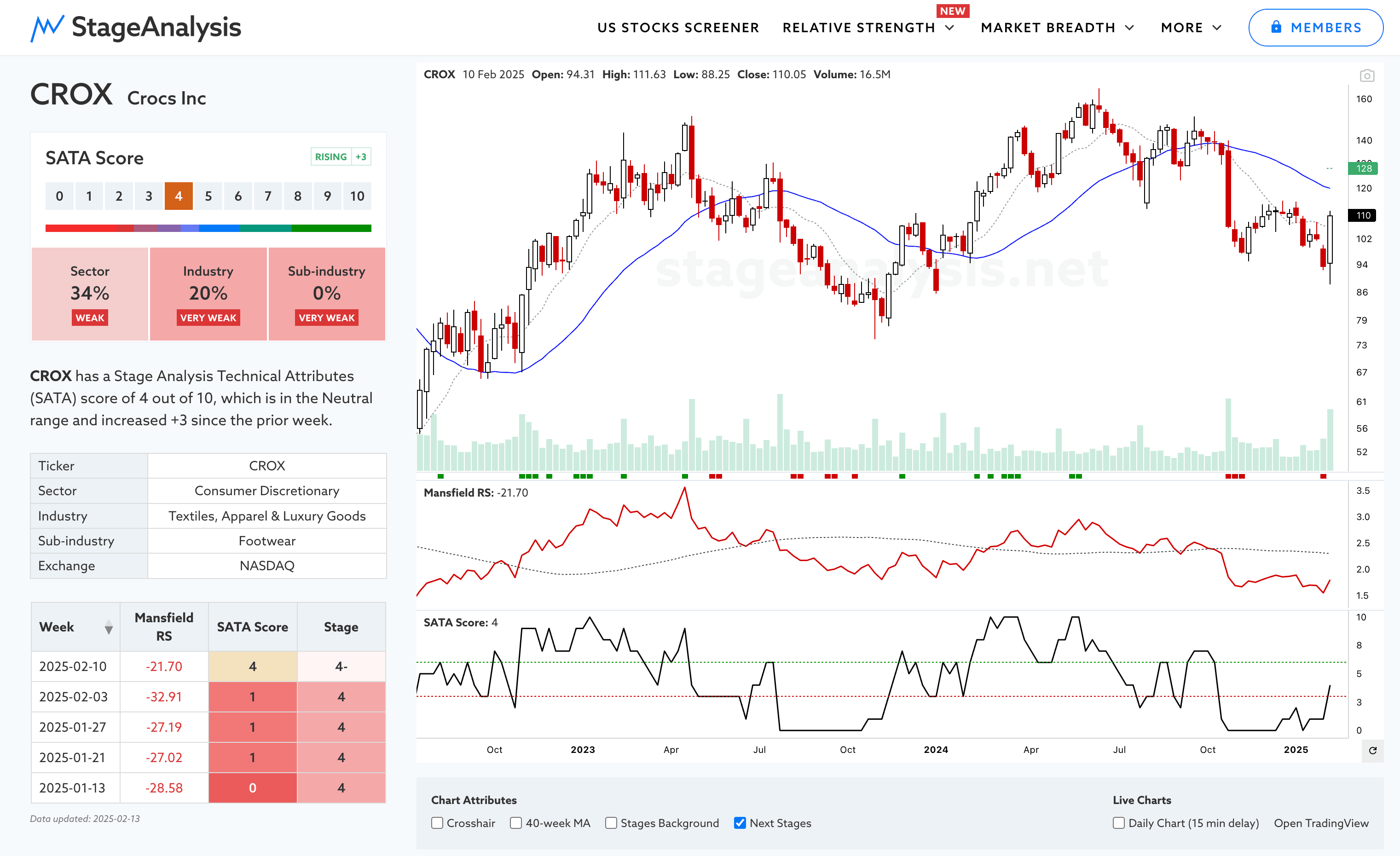
Task: Click the green 128 price label
Action: 1363,168
